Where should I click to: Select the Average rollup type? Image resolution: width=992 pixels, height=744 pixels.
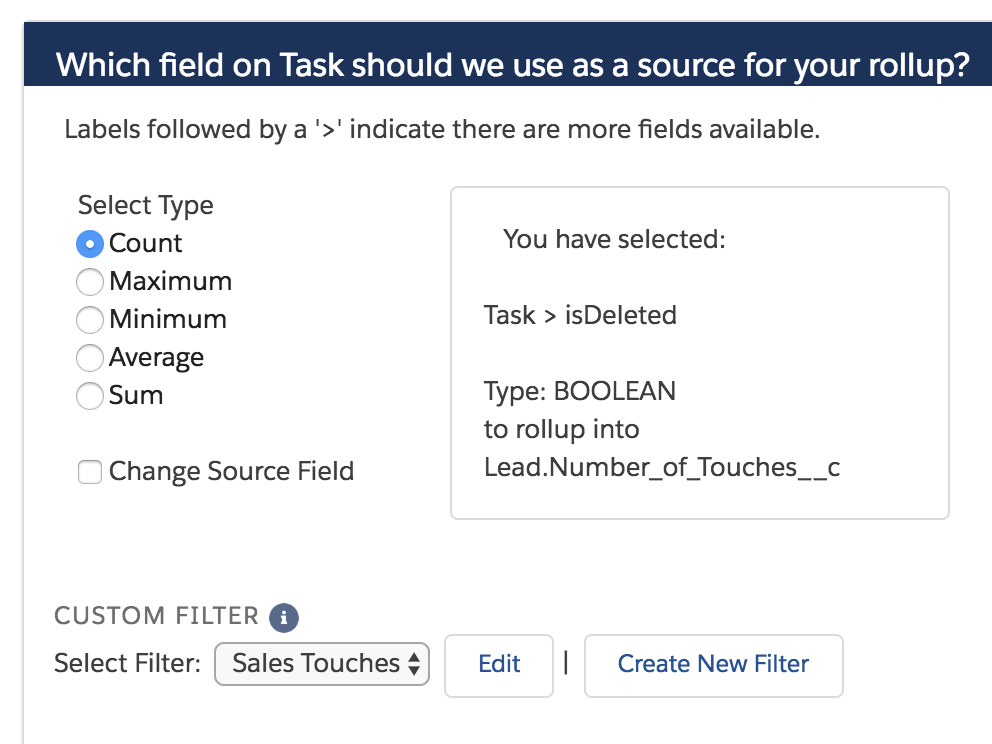pos(90,357)
